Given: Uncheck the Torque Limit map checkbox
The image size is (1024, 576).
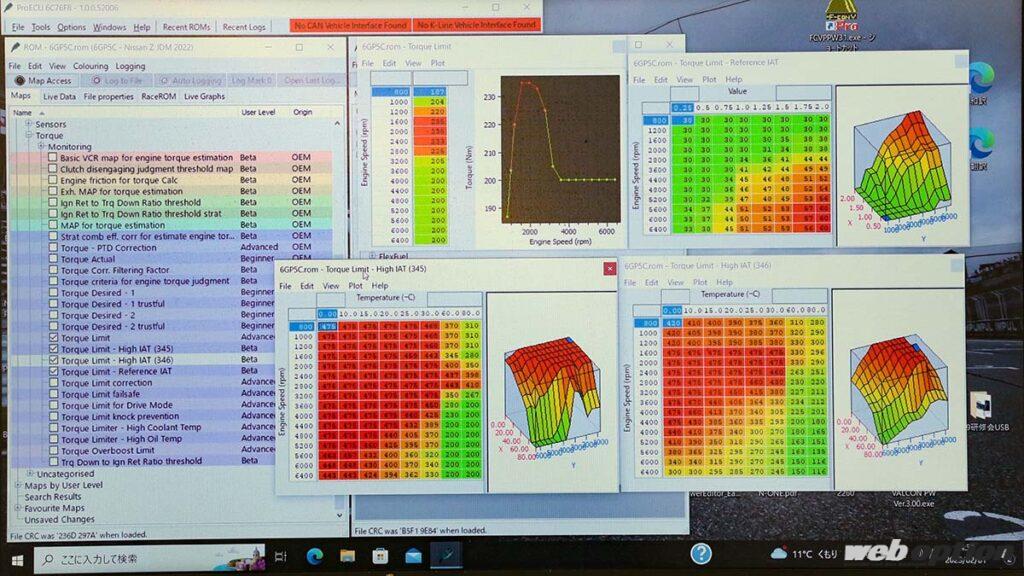Looking at the screenshot, I should [x=54, y=338].
